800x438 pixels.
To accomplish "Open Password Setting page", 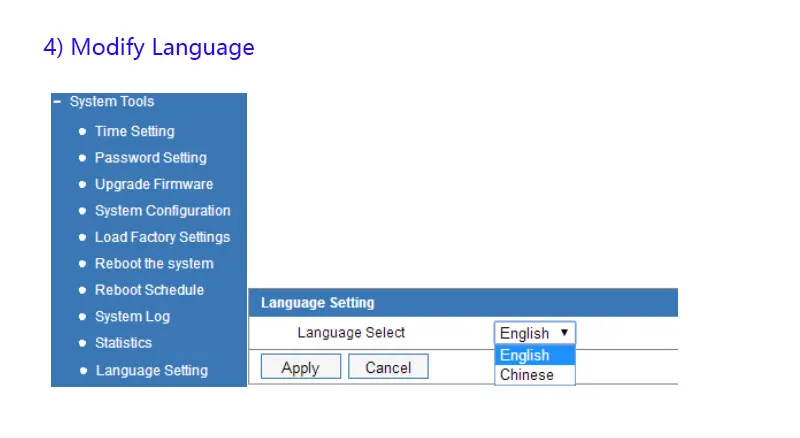I will click(151, 158).
